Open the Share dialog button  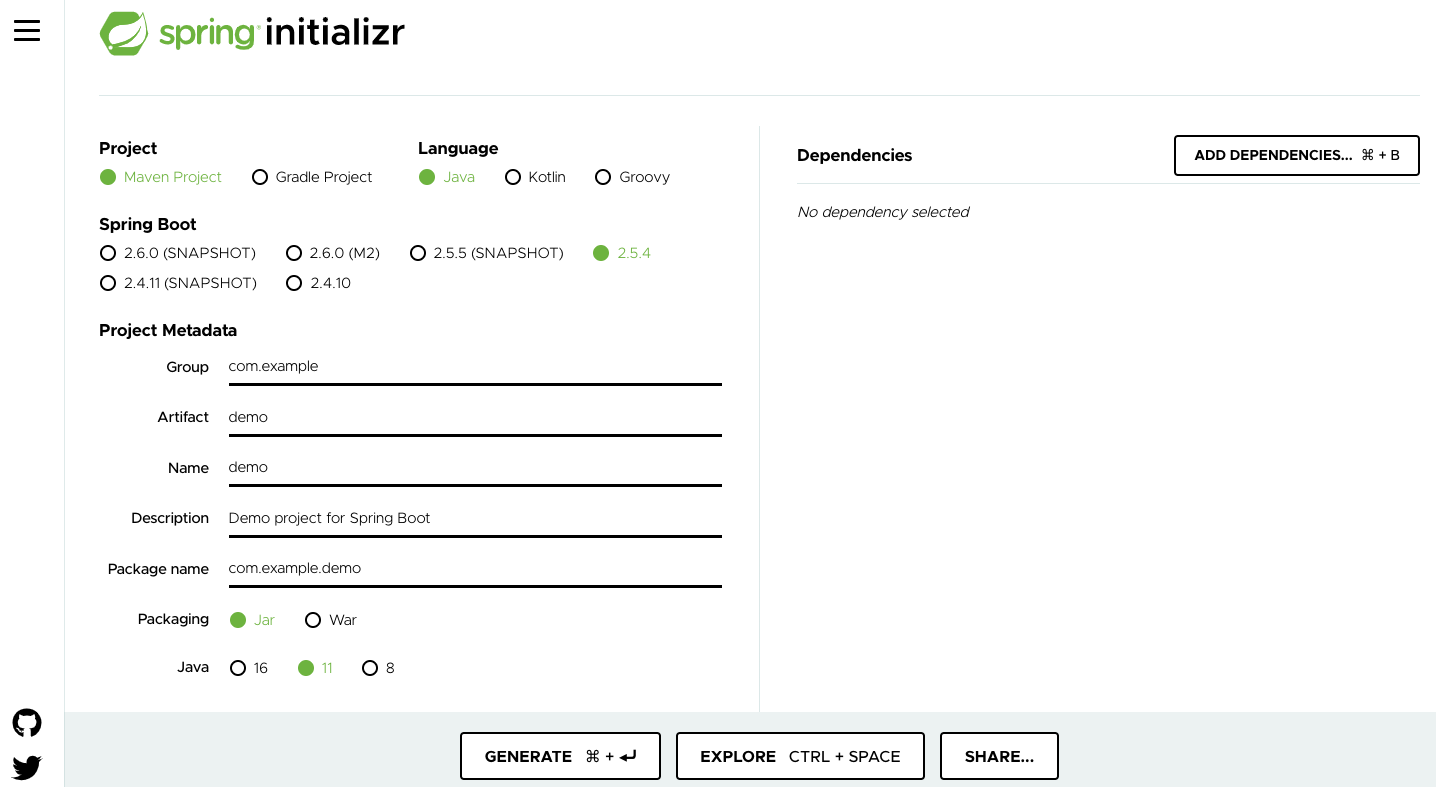pyautogui.click(x=999, y=756)
